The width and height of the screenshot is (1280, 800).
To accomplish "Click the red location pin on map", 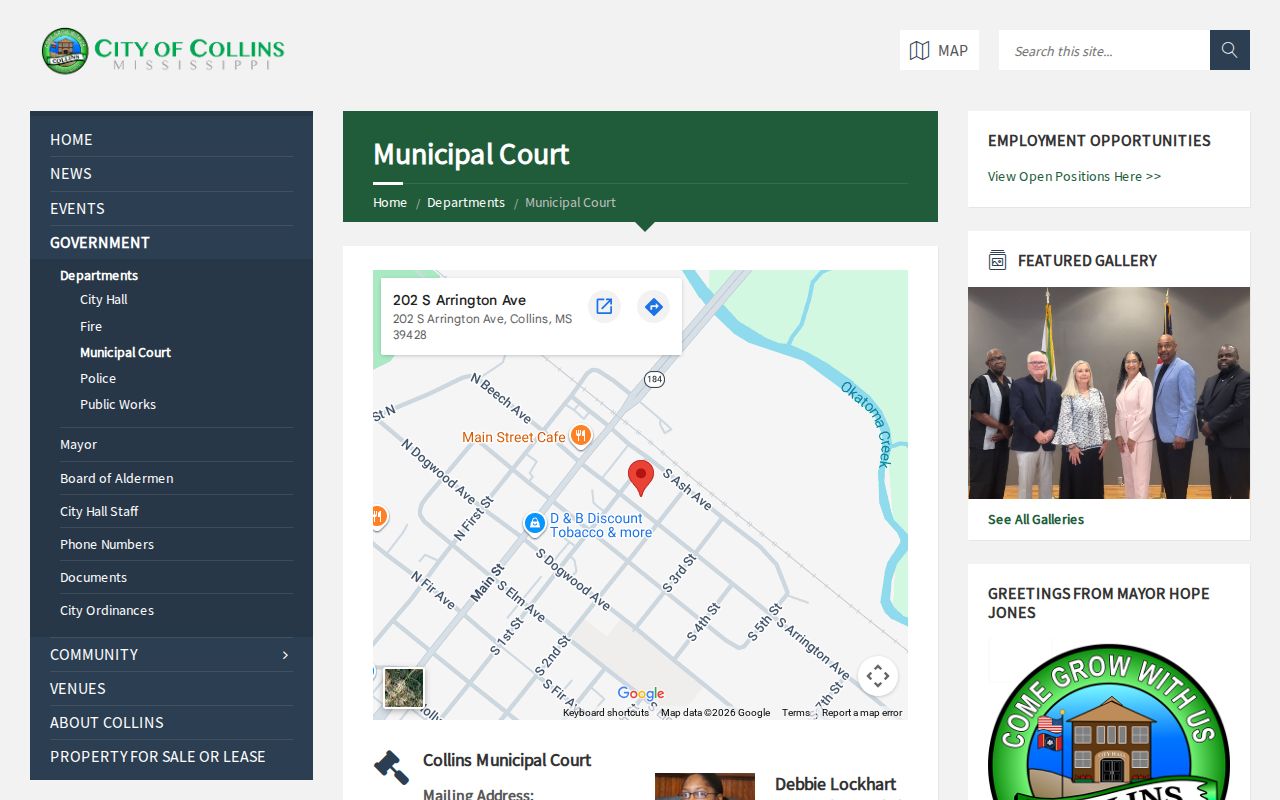I will pos(641,478).
